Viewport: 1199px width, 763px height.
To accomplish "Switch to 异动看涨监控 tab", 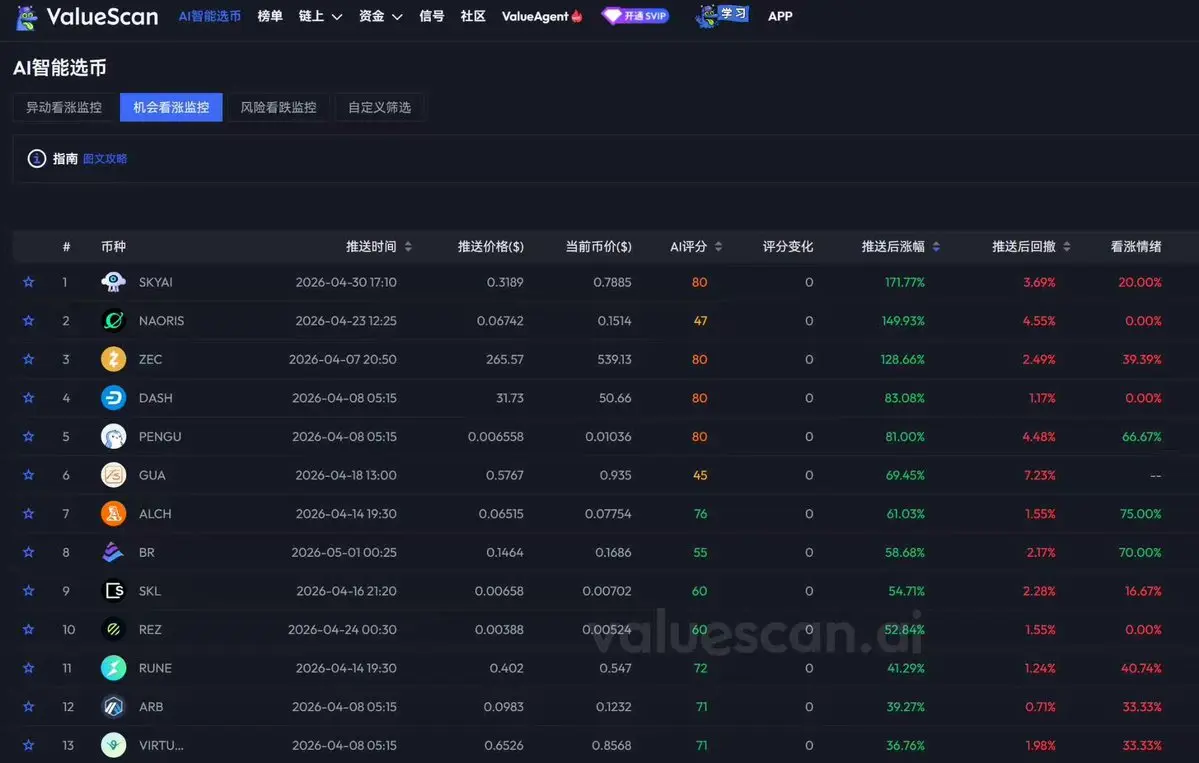I will (64, 107).
